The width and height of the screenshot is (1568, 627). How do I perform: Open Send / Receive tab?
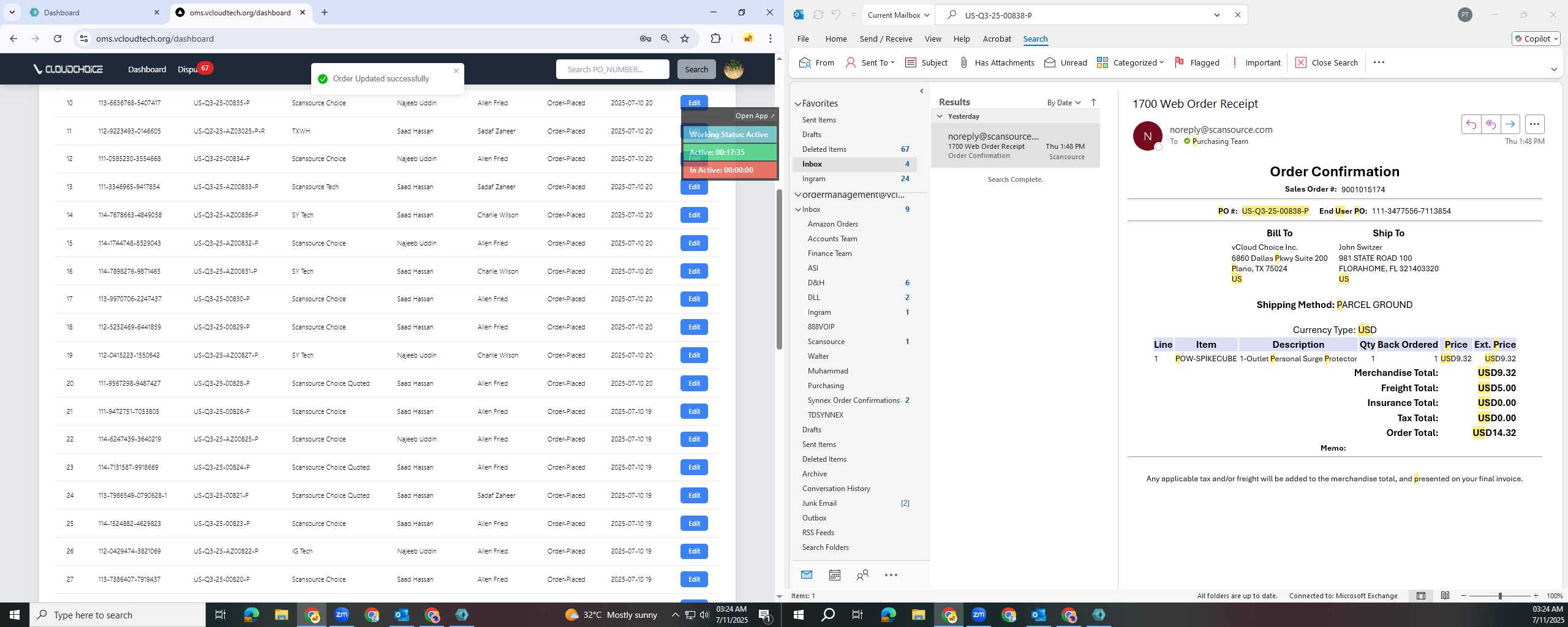click(886, 39)
